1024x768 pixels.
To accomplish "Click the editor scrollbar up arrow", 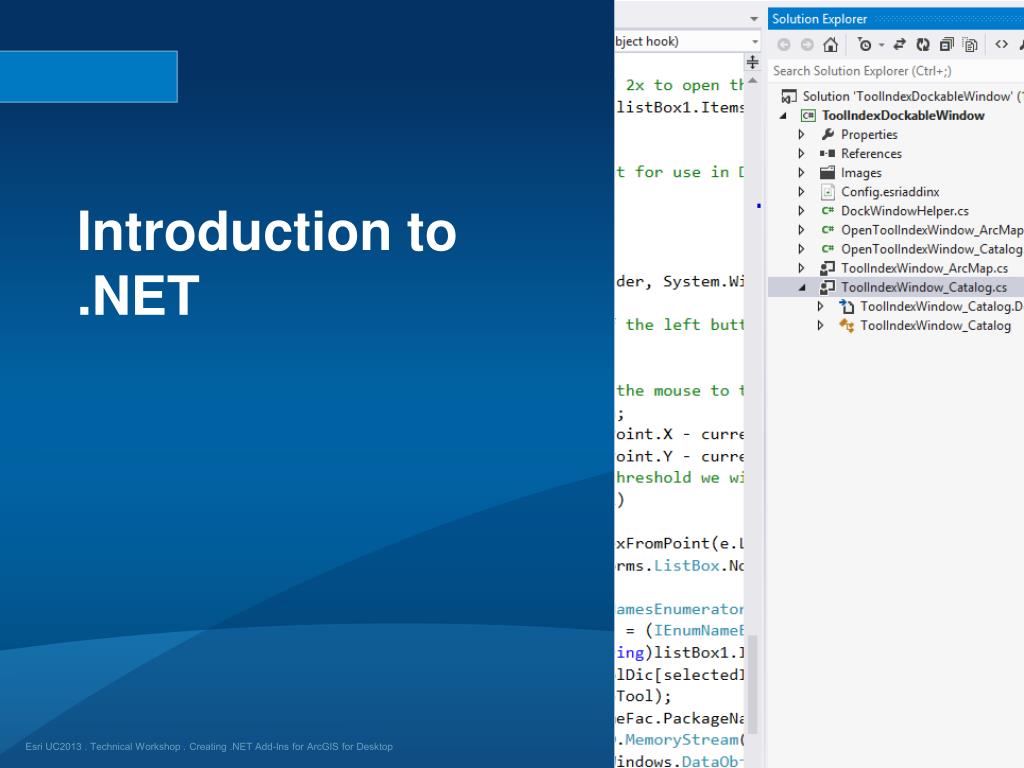I will pyautogui.click(x=753, y=80).
